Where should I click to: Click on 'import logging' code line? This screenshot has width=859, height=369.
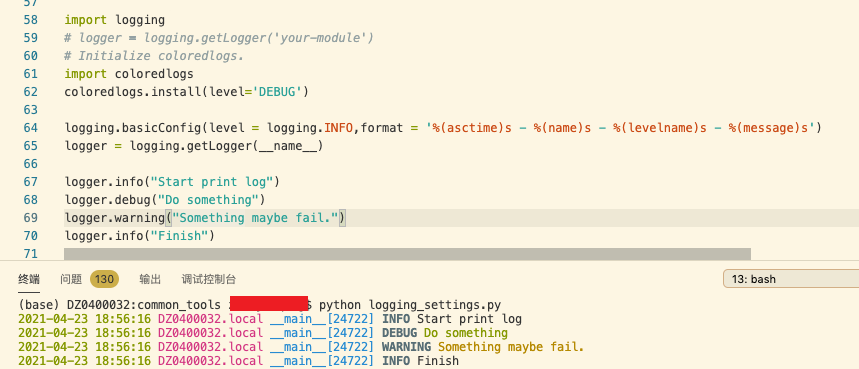(x=114, y=20)
